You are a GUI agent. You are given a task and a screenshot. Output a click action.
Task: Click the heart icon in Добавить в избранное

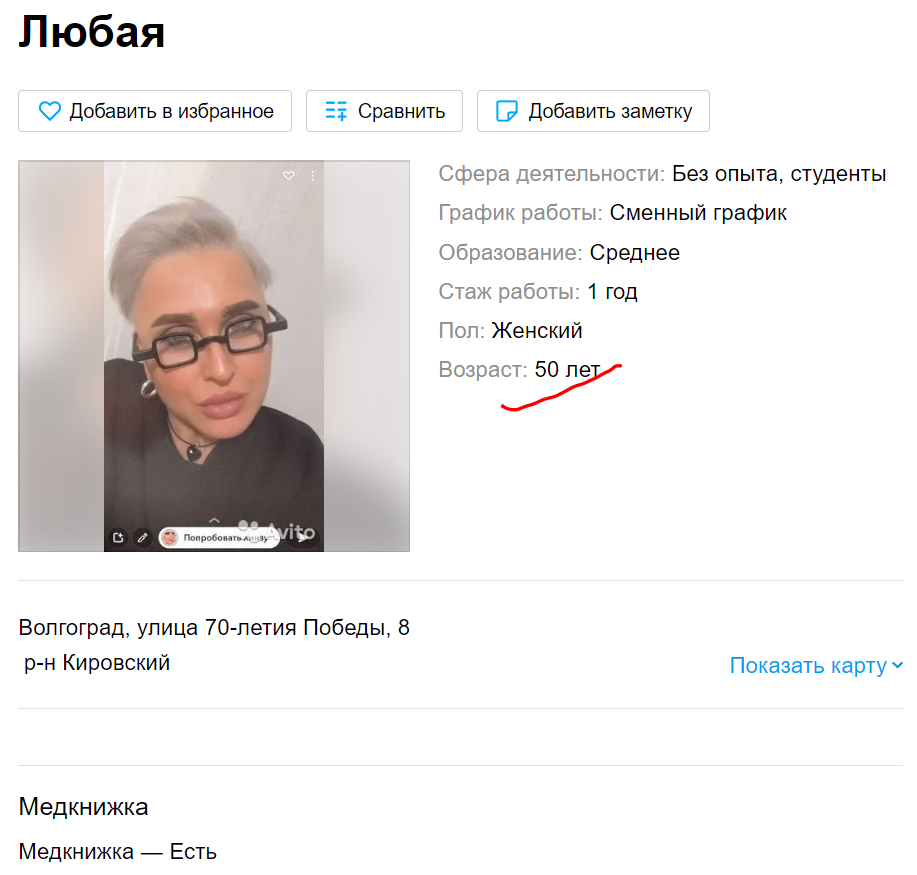(50, 111)
